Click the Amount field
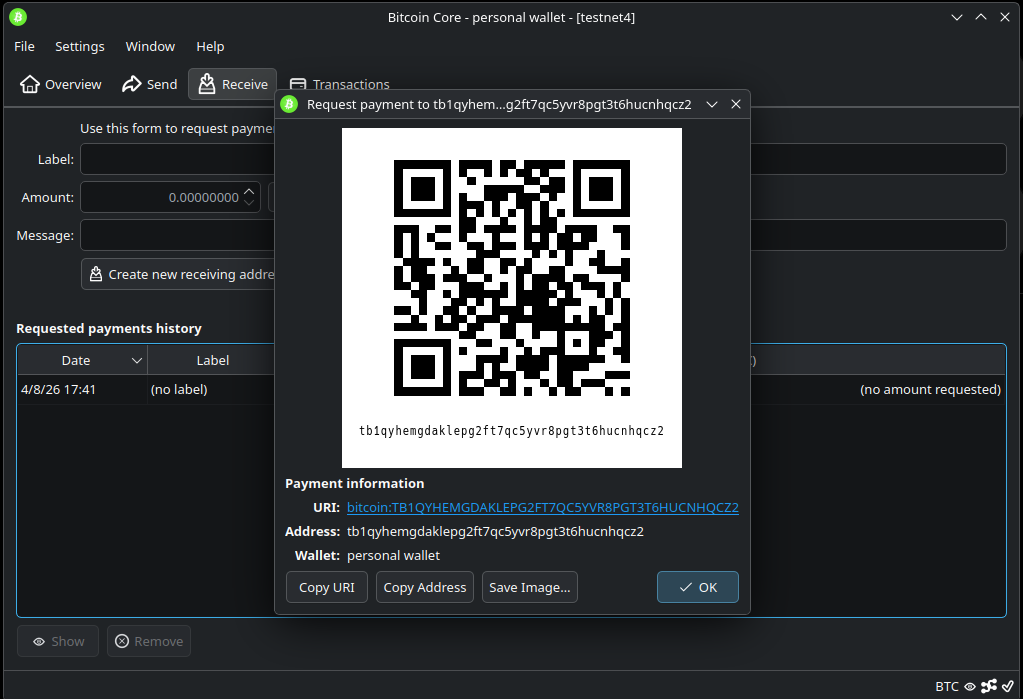 pos(170,197)
